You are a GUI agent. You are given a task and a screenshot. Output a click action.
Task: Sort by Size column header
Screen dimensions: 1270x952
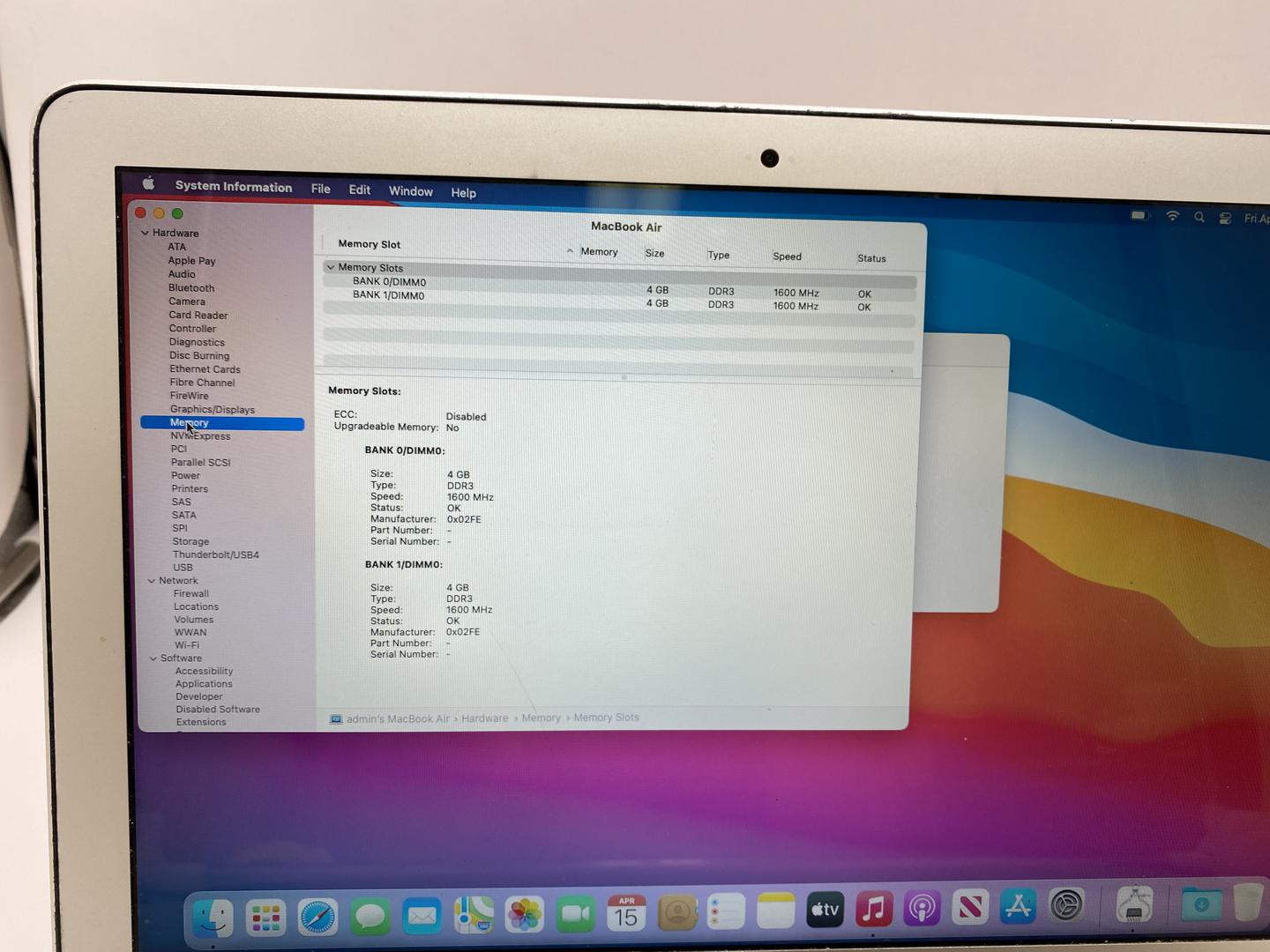pos(655,253)
